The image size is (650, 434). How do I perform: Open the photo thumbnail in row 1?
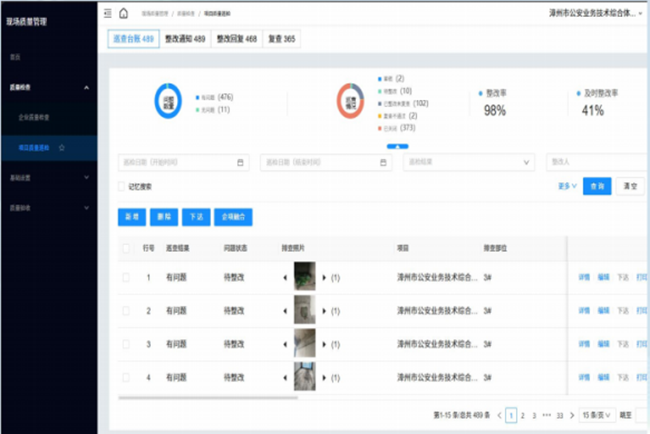tap(305, 276)
